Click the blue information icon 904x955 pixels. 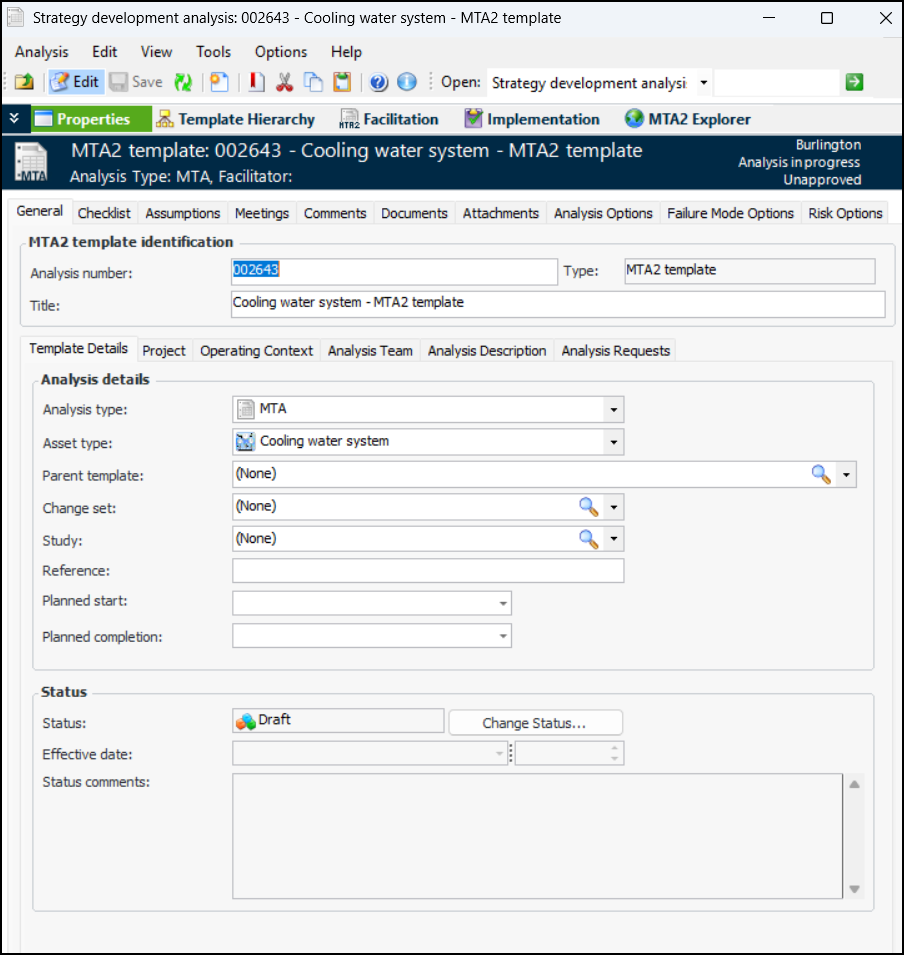406,83
